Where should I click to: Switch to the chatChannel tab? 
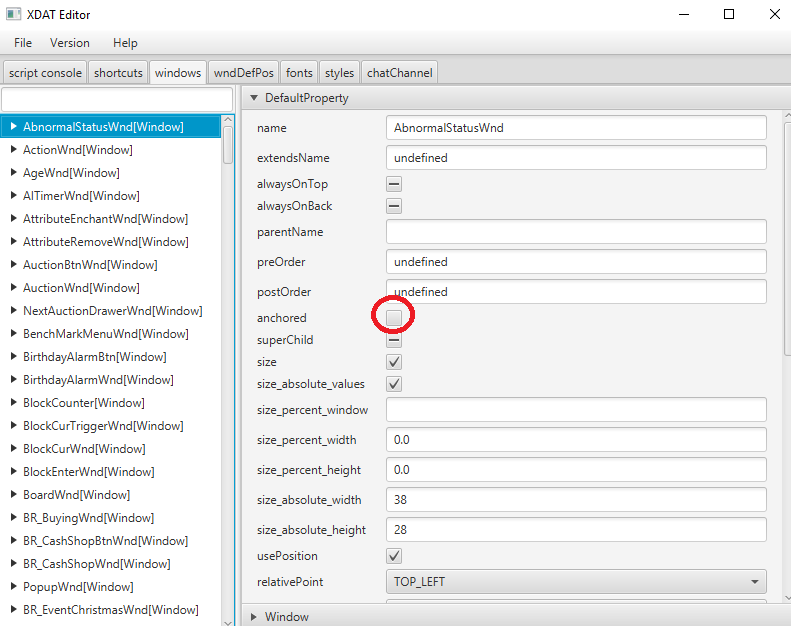(400, 73)
